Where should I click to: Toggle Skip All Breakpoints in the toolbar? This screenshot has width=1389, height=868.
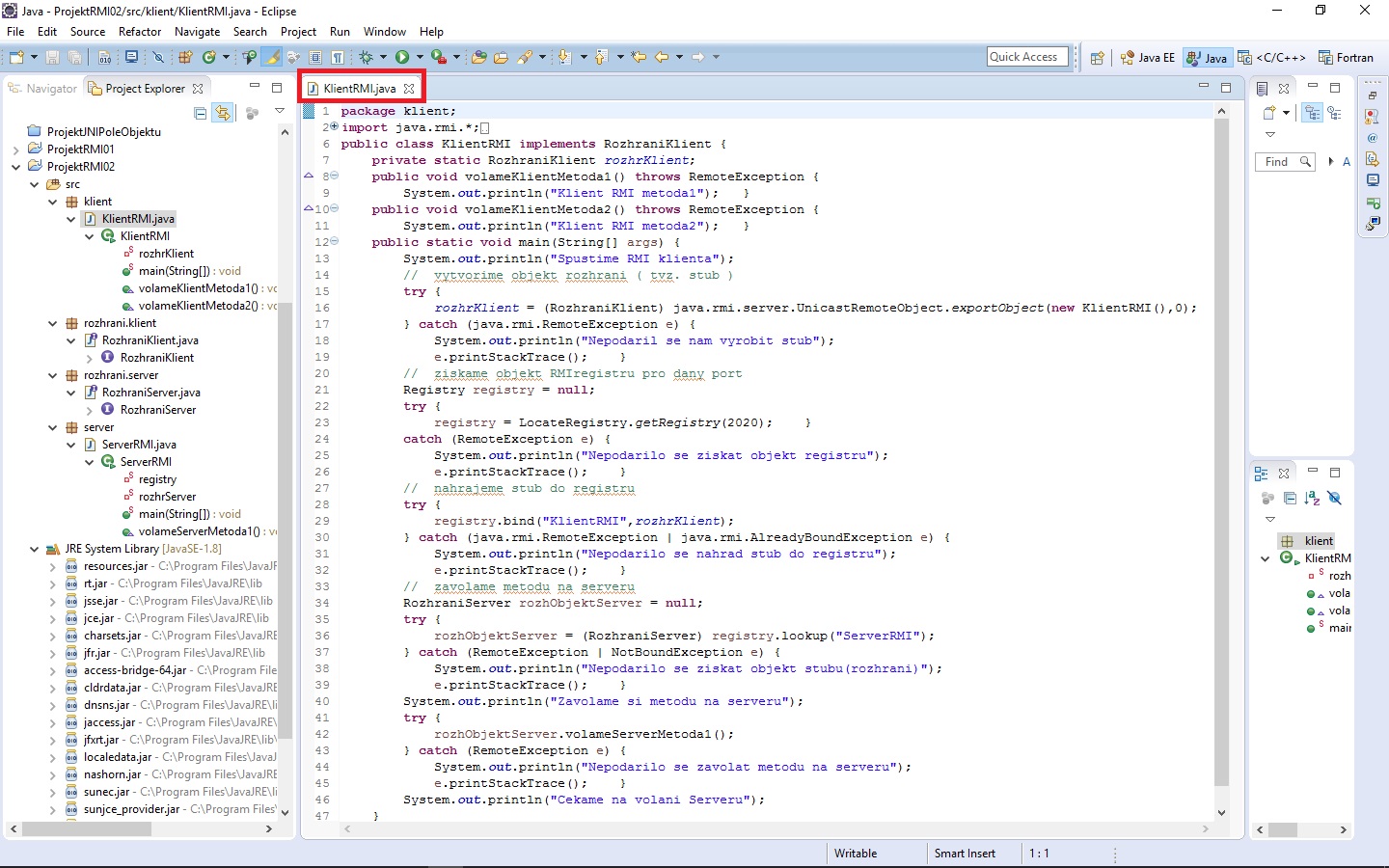click(159, 57)
